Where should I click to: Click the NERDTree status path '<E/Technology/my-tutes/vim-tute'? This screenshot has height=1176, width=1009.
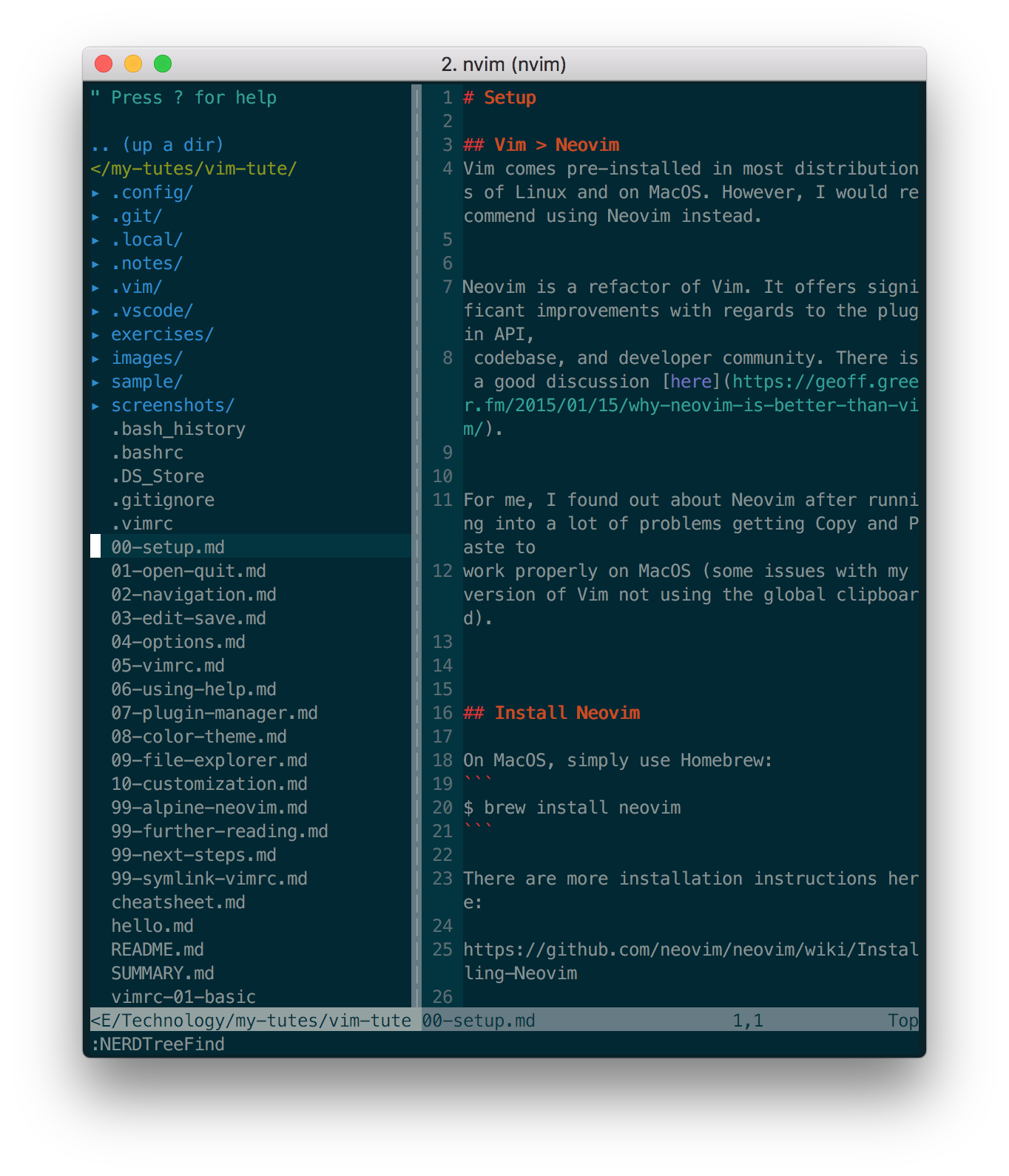click(x=251, y=1021)
